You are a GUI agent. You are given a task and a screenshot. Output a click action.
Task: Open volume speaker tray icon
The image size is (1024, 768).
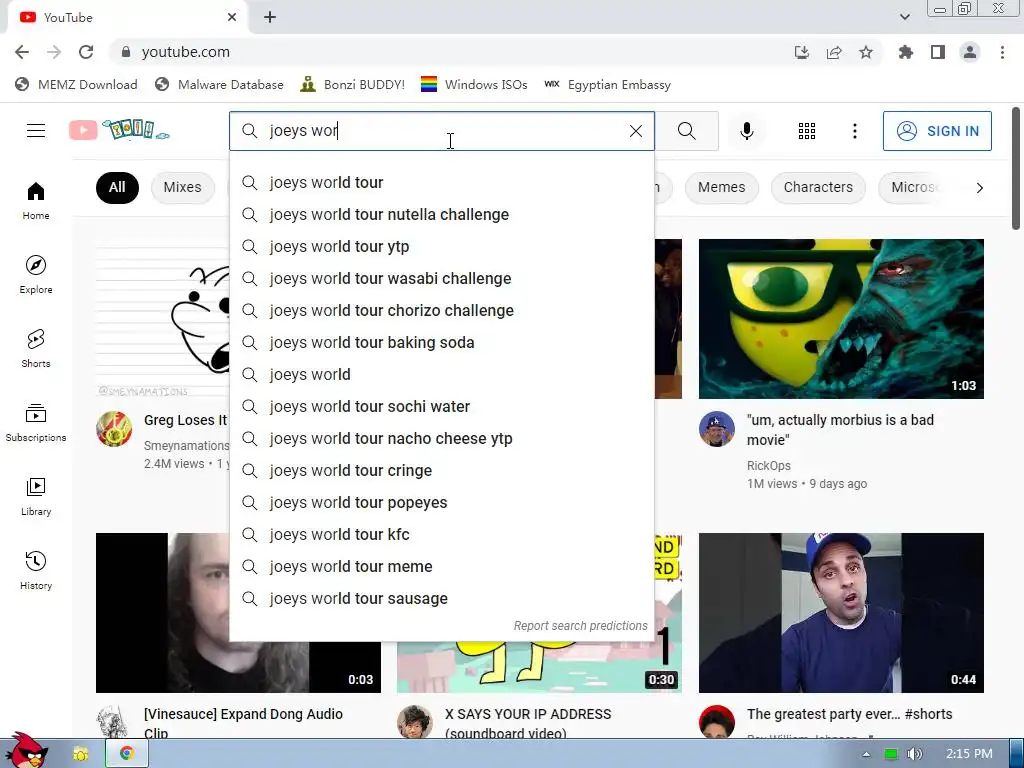click(914, 754)
